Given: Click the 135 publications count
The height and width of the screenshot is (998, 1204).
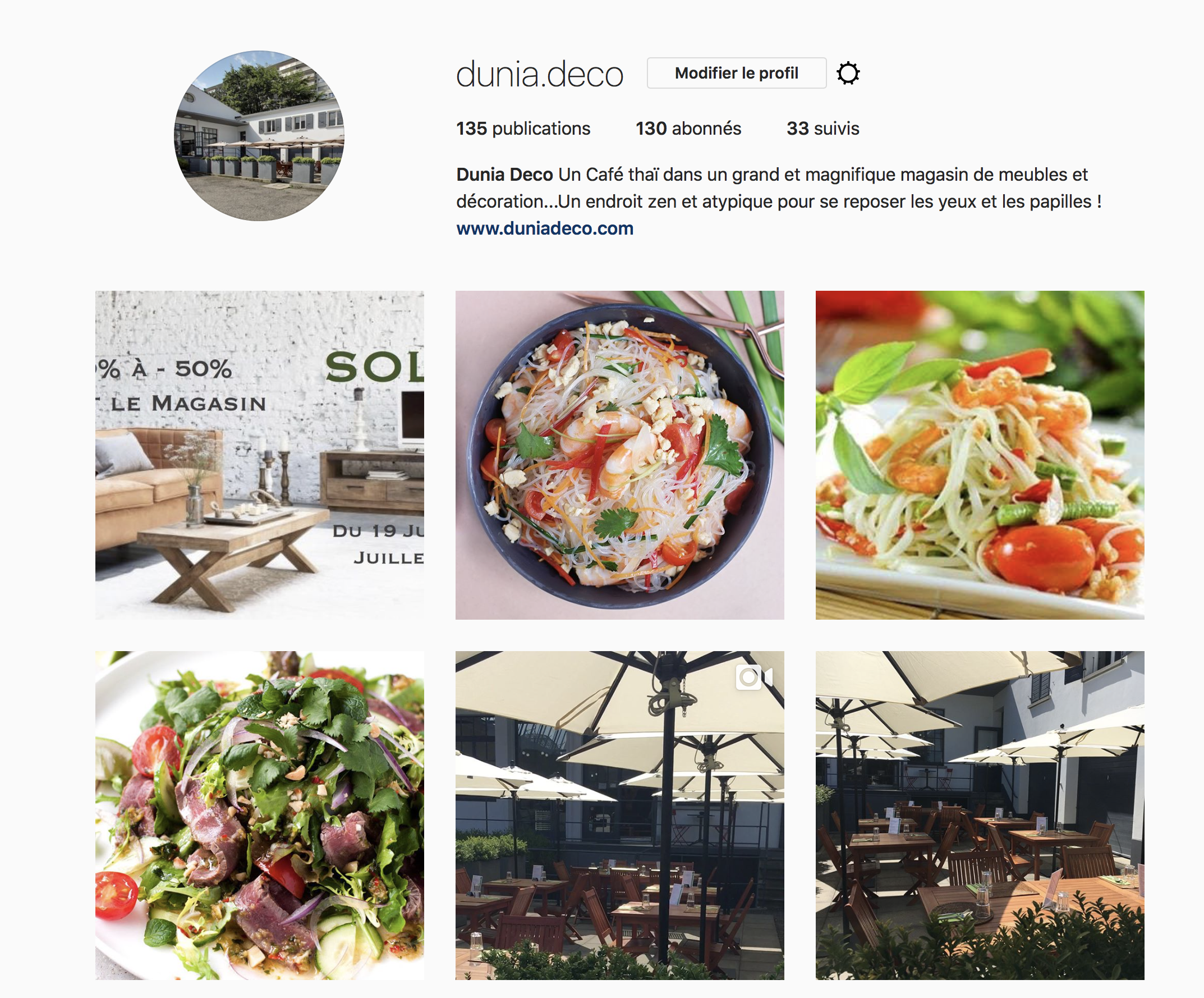Looking at the screenshot, I should click(x=523, y=129).
